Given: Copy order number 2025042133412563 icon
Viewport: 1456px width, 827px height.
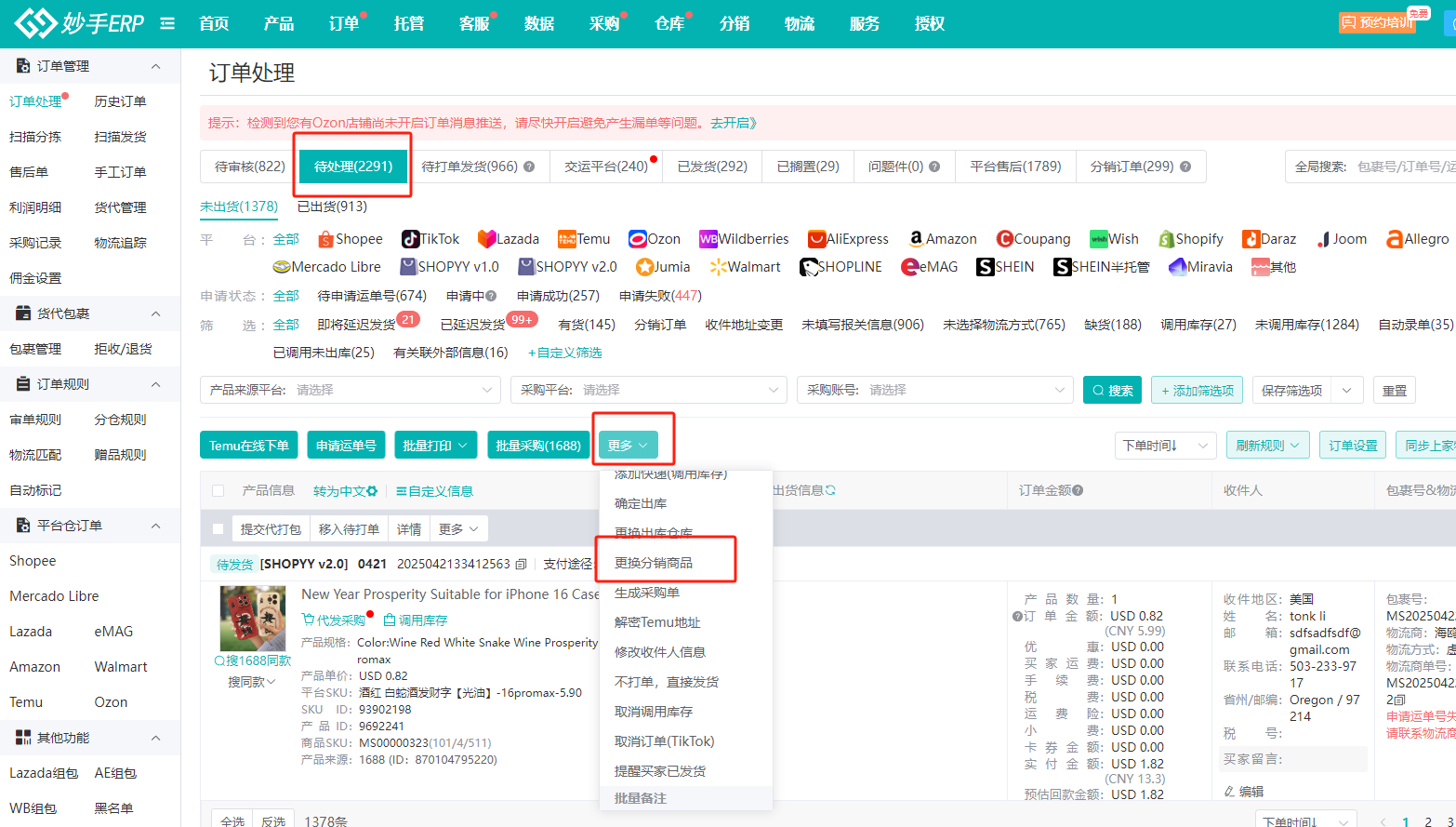Looking at the screenshot, I should point(521,564).
